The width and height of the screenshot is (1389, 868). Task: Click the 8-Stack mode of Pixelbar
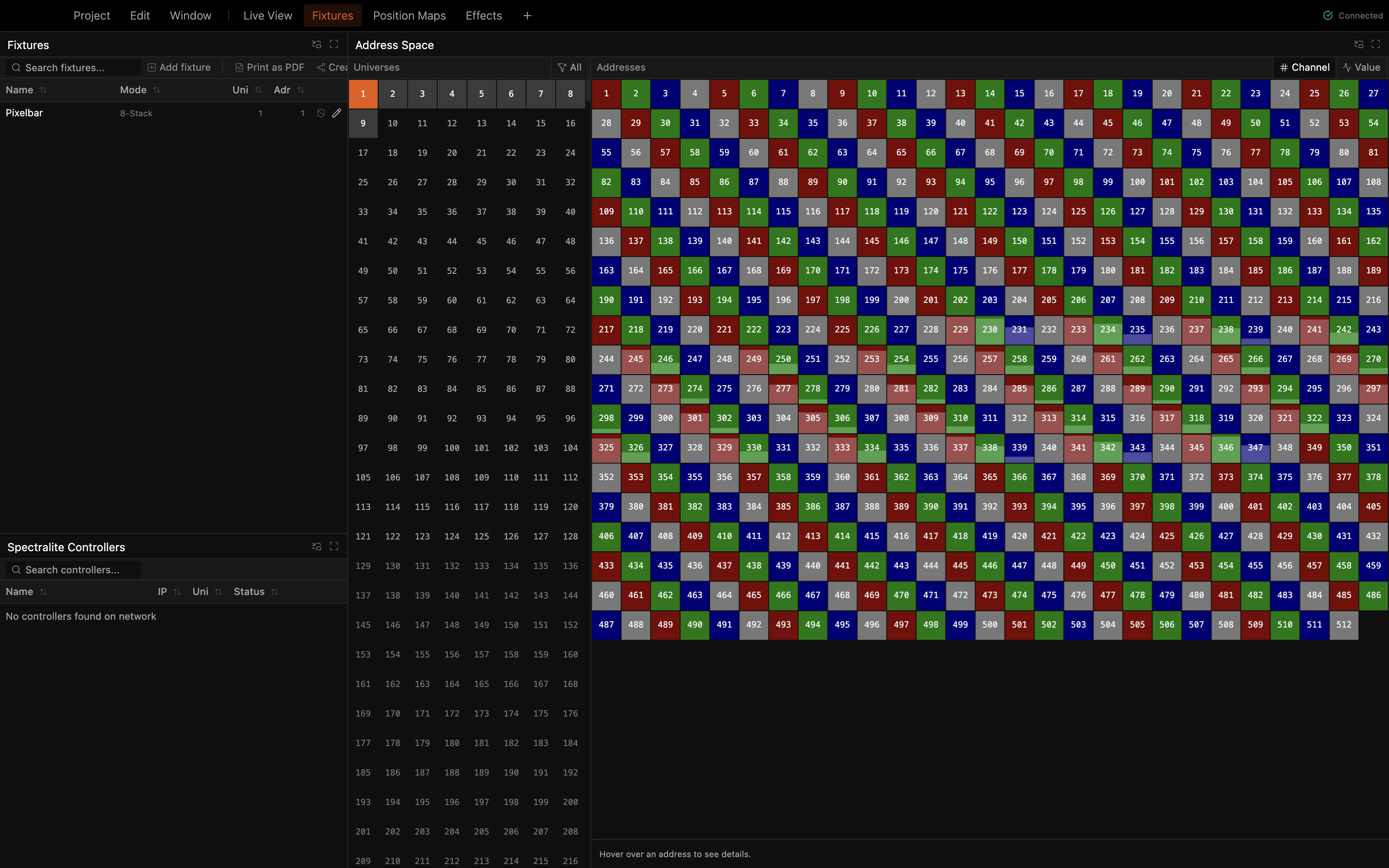click(x=136, y=114)
